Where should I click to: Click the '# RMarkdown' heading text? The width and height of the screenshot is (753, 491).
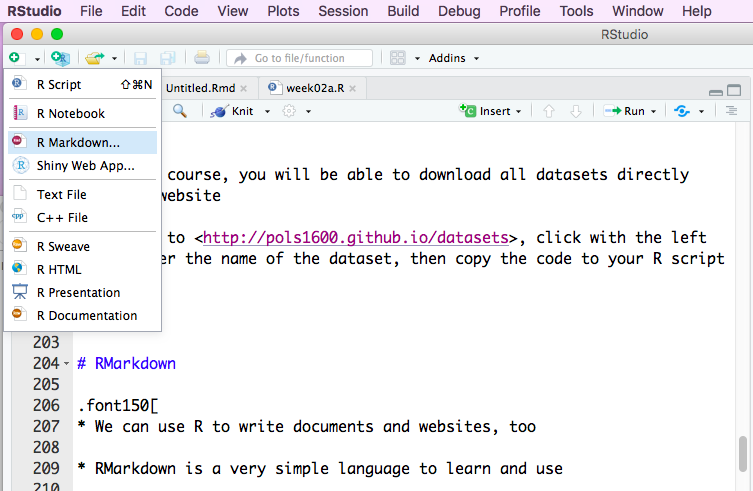pos(126,363)
